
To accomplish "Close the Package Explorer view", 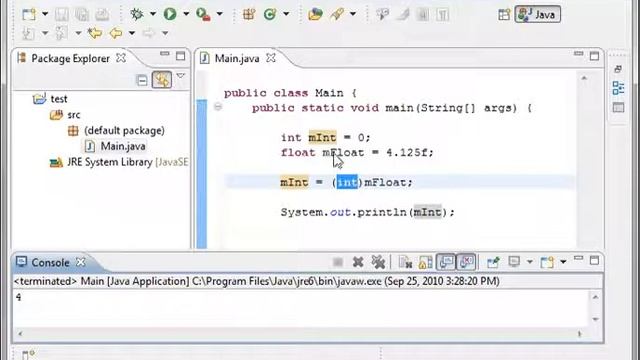I will (x=121, y=58).
